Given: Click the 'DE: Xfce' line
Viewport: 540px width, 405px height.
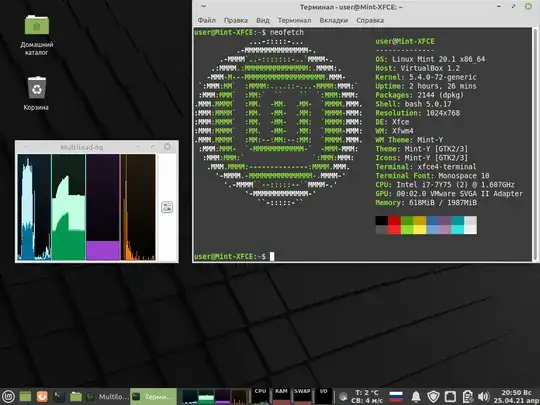Looking at the screenshot, I should 392,122.
